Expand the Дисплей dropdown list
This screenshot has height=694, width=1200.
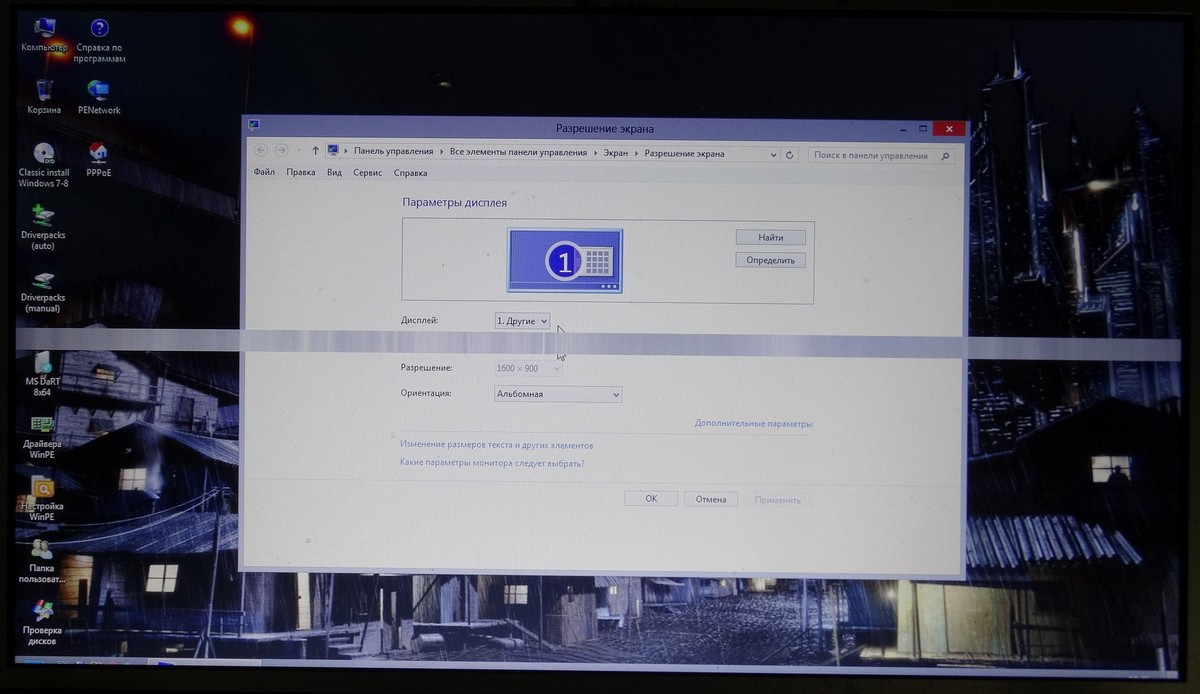[x=522, y=321]
